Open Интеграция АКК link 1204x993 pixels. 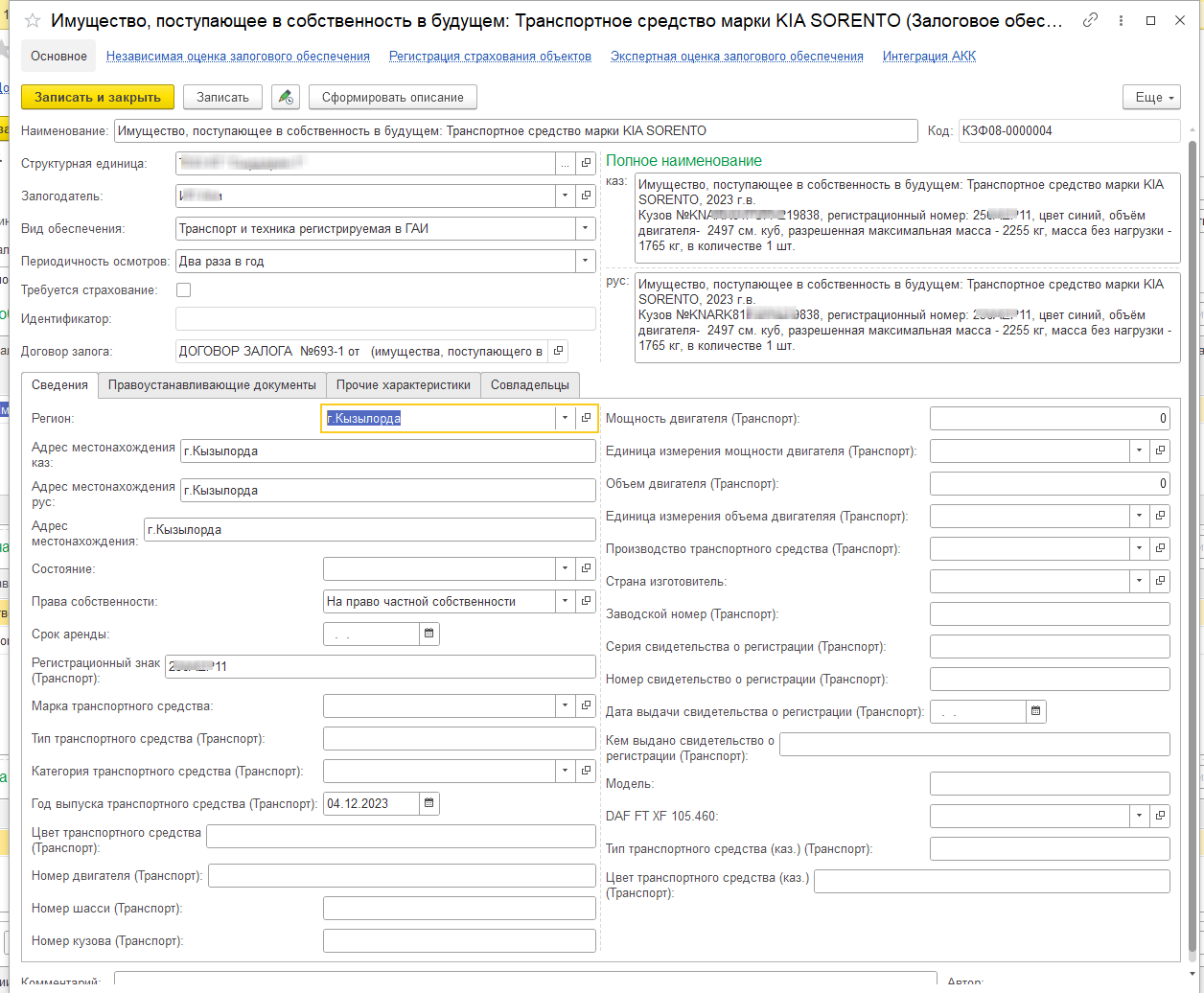[x=929, y=57]
